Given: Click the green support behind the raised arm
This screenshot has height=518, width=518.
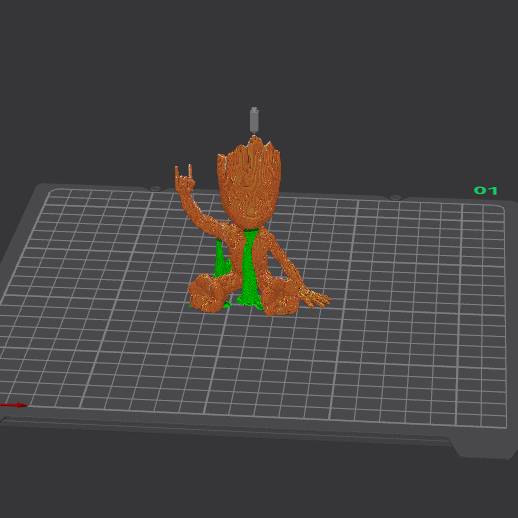Looking at the screenshot, I should click(x=221, y=258).
